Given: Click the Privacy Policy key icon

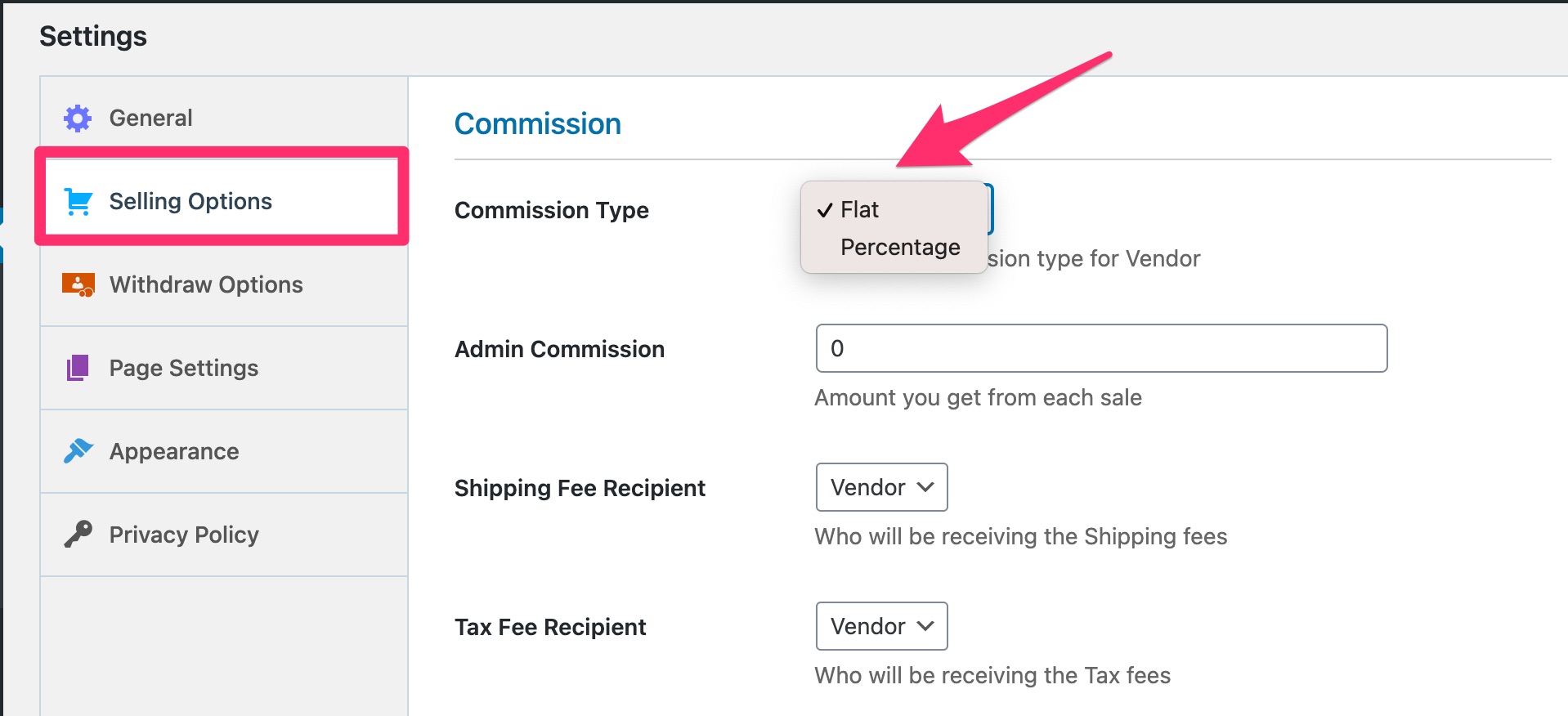Looking at the screenshot, I should pos(78,535).
